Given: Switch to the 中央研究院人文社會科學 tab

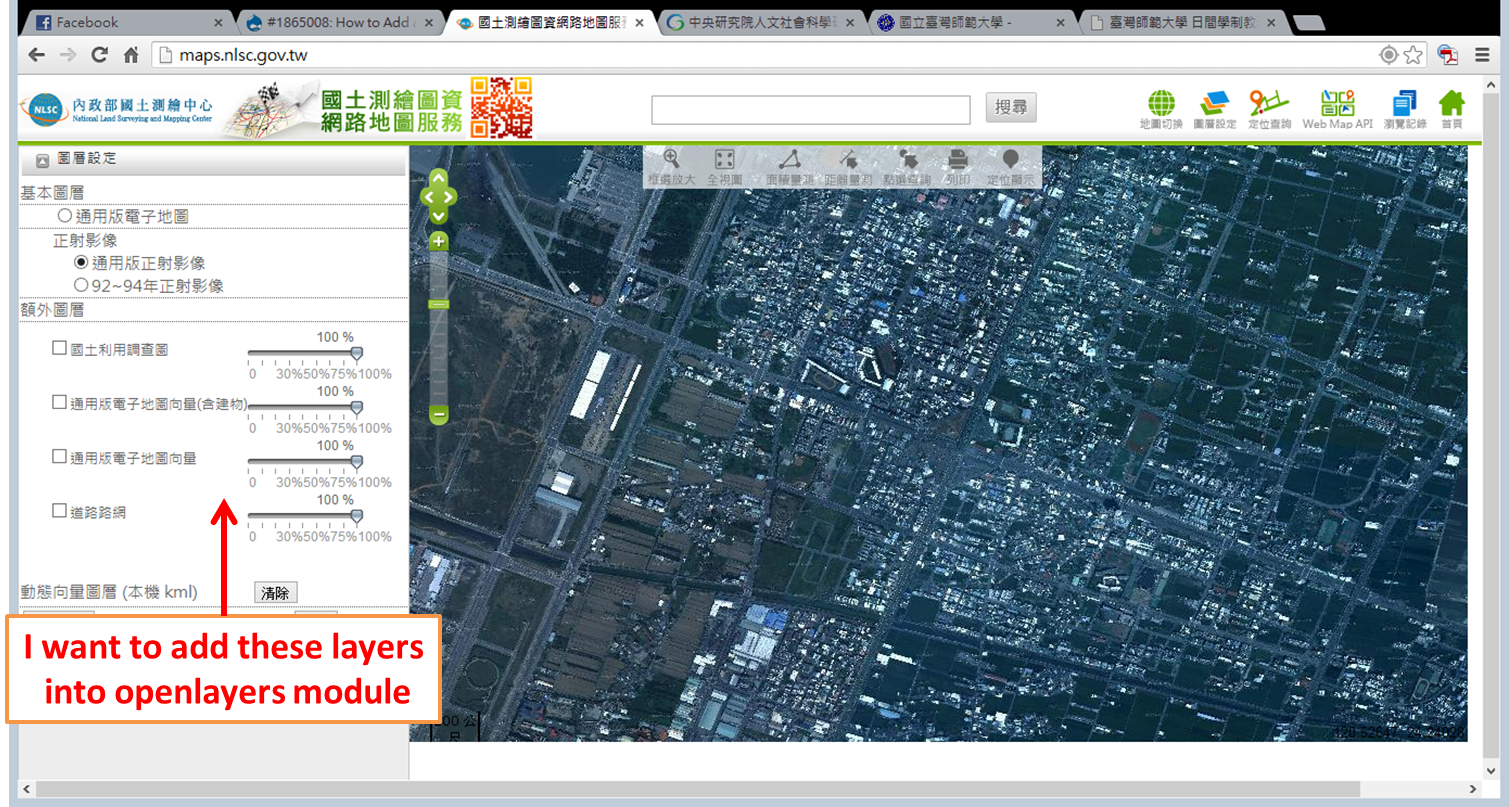Looking at the screenshot, I should [x=761, y=22].
